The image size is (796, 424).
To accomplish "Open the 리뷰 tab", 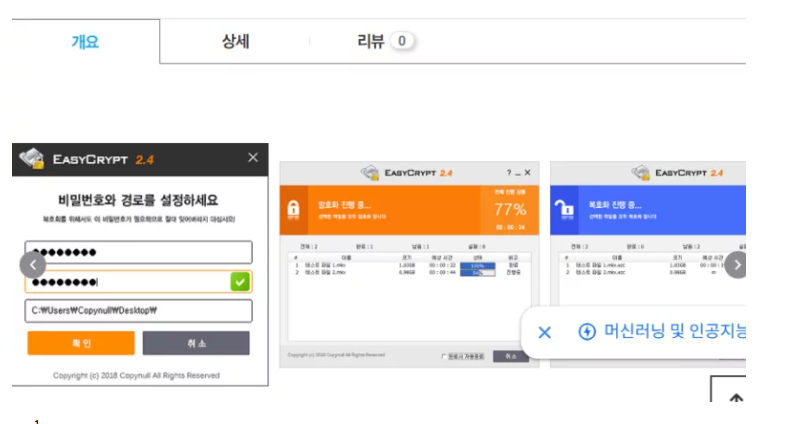I will (x=384, y=41).
